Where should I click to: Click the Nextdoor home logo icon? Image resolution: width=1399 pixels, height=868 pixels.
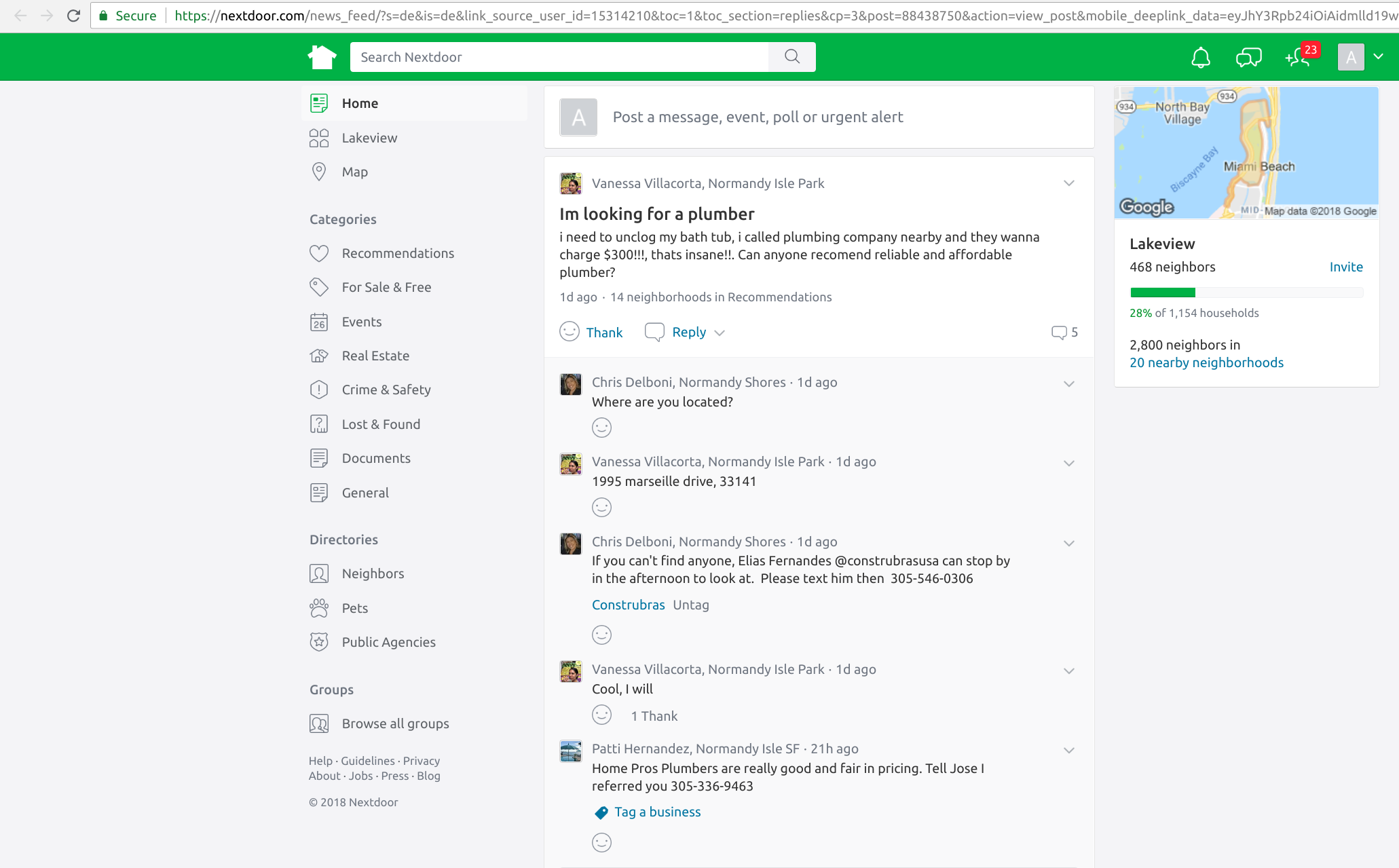click(322, 57)
